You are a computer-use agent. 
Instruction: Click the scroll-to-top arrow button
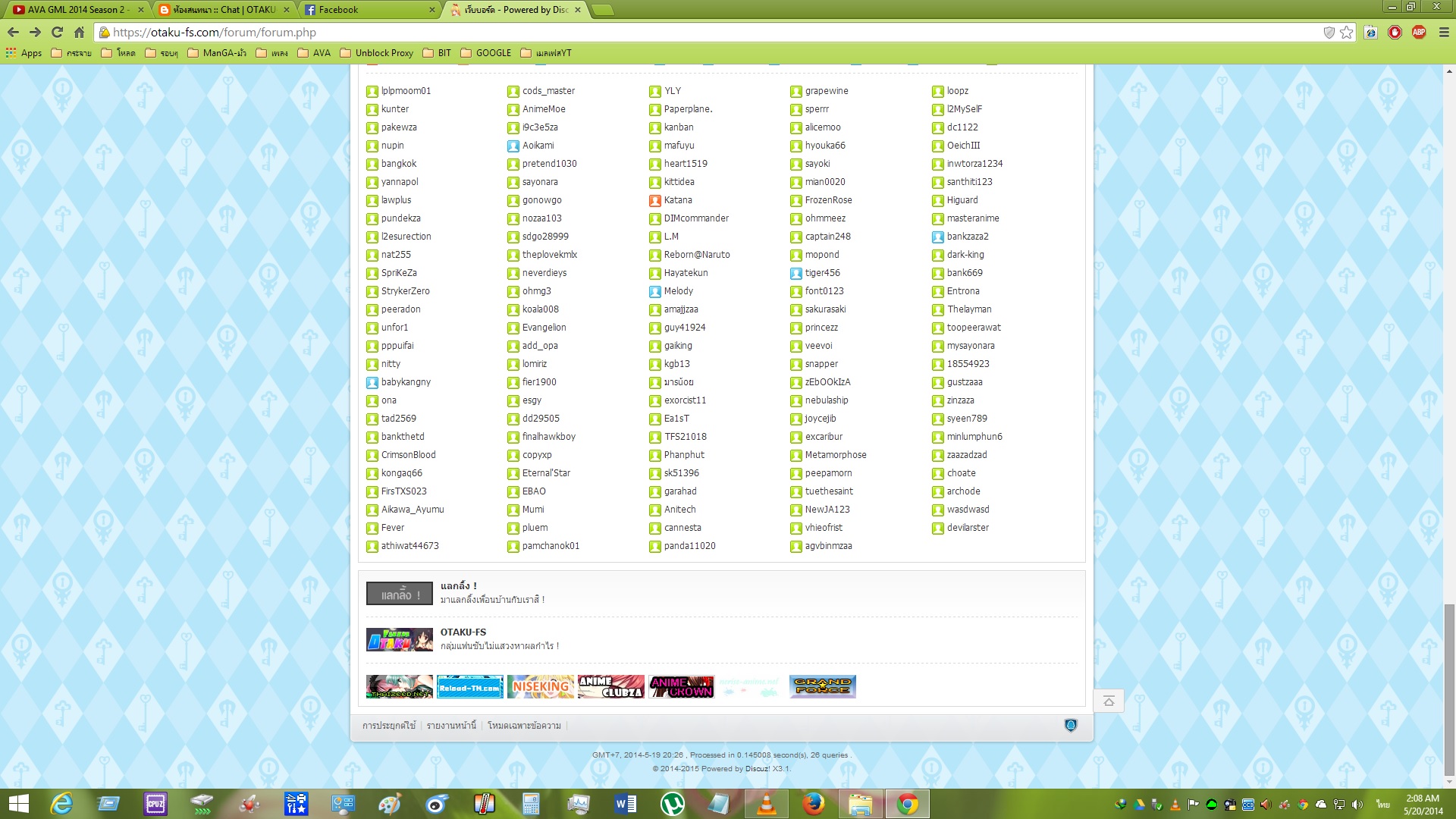click(1109, 701)
